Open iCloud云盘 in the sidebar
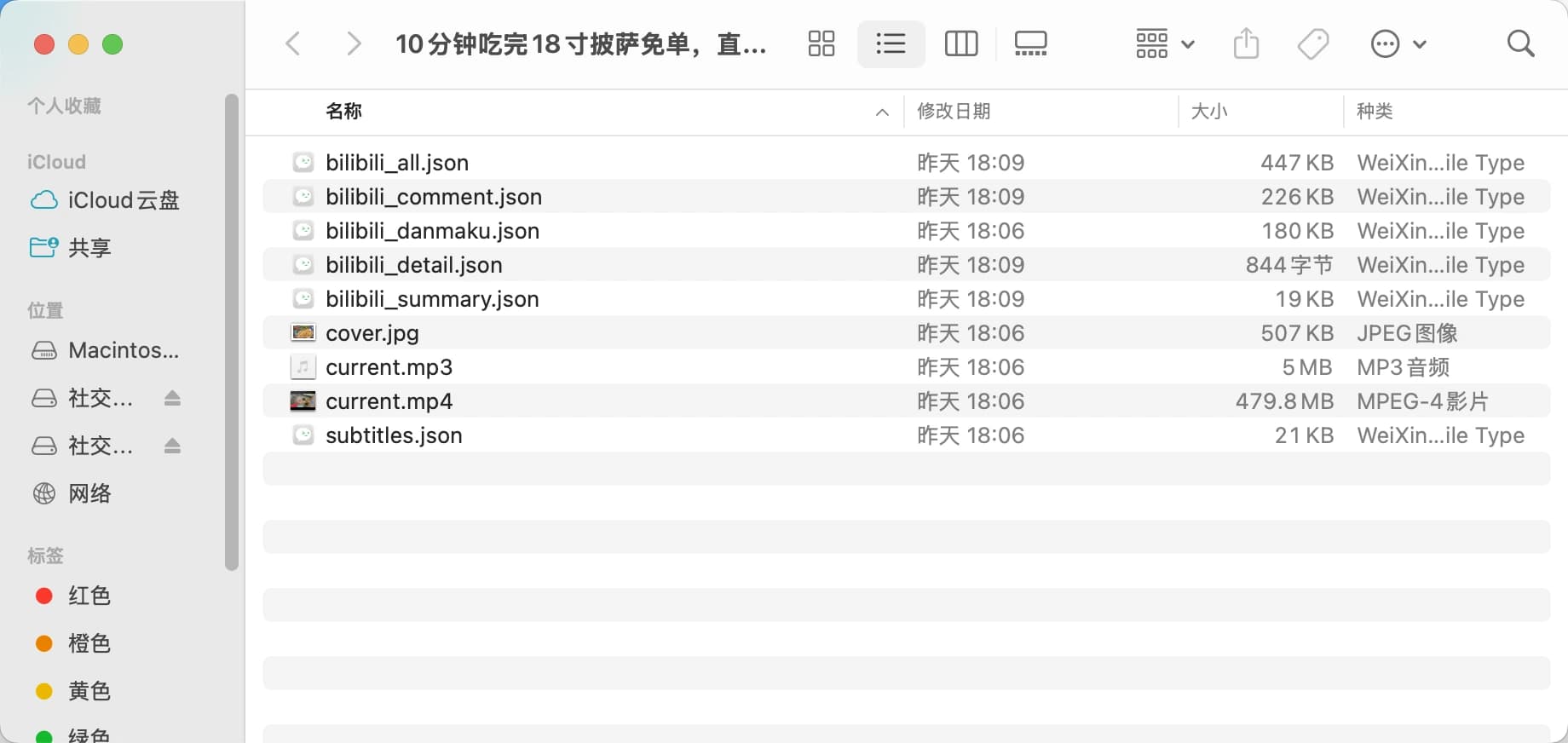Screen dimensions: 1568x743 (124, 200)
